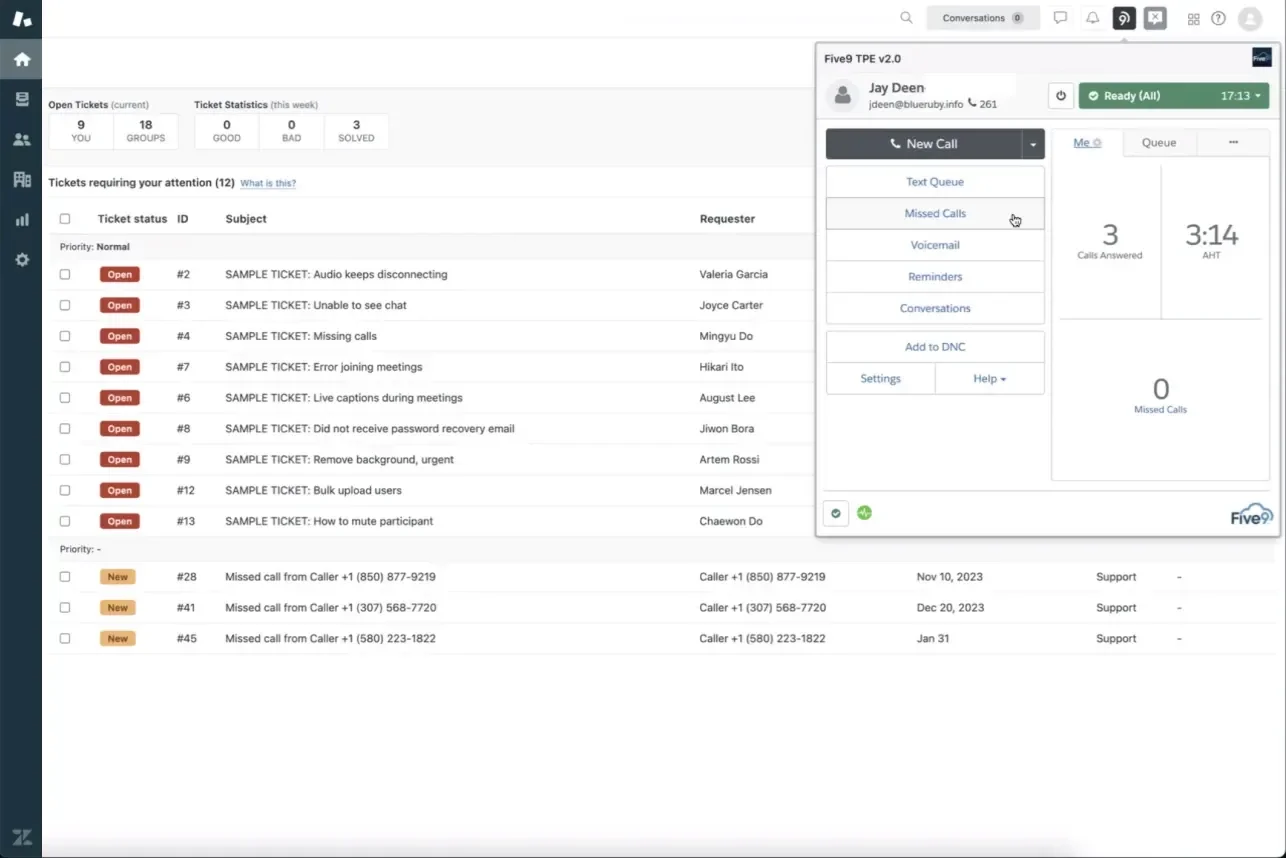Image resolution: width=1286 pixels, height=858 pixels.
Task: Open Missed Calls in the Five9 panel
Action: click(x=934, y=213)
